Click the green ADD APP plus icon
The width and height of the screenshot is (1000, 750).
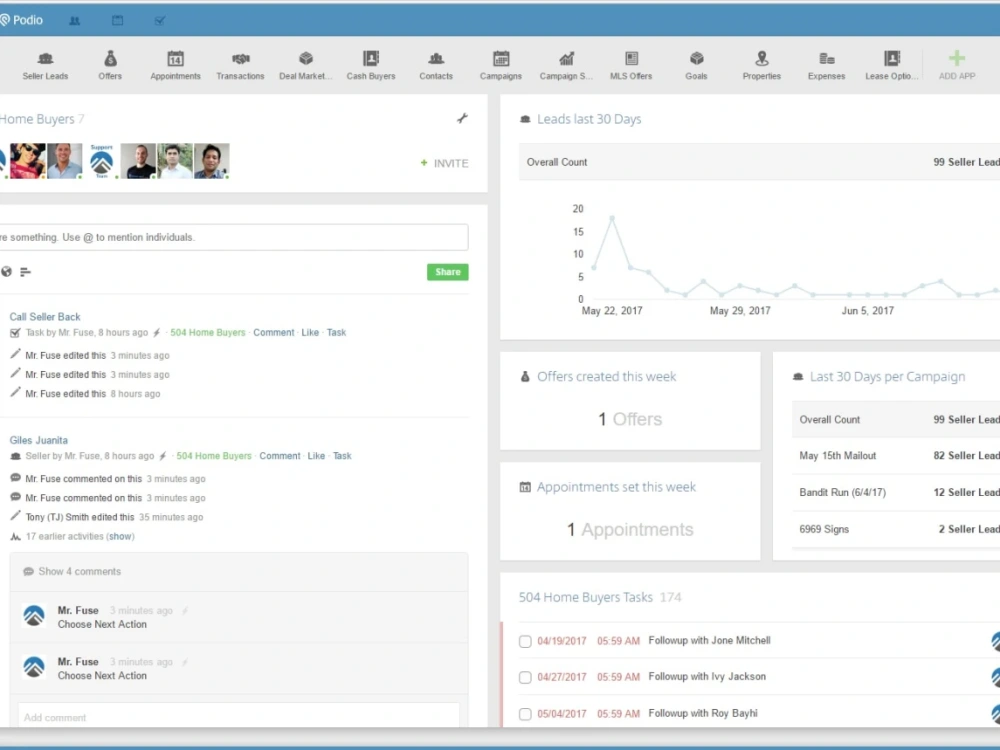pyautogui.click(x=957, y=59)
